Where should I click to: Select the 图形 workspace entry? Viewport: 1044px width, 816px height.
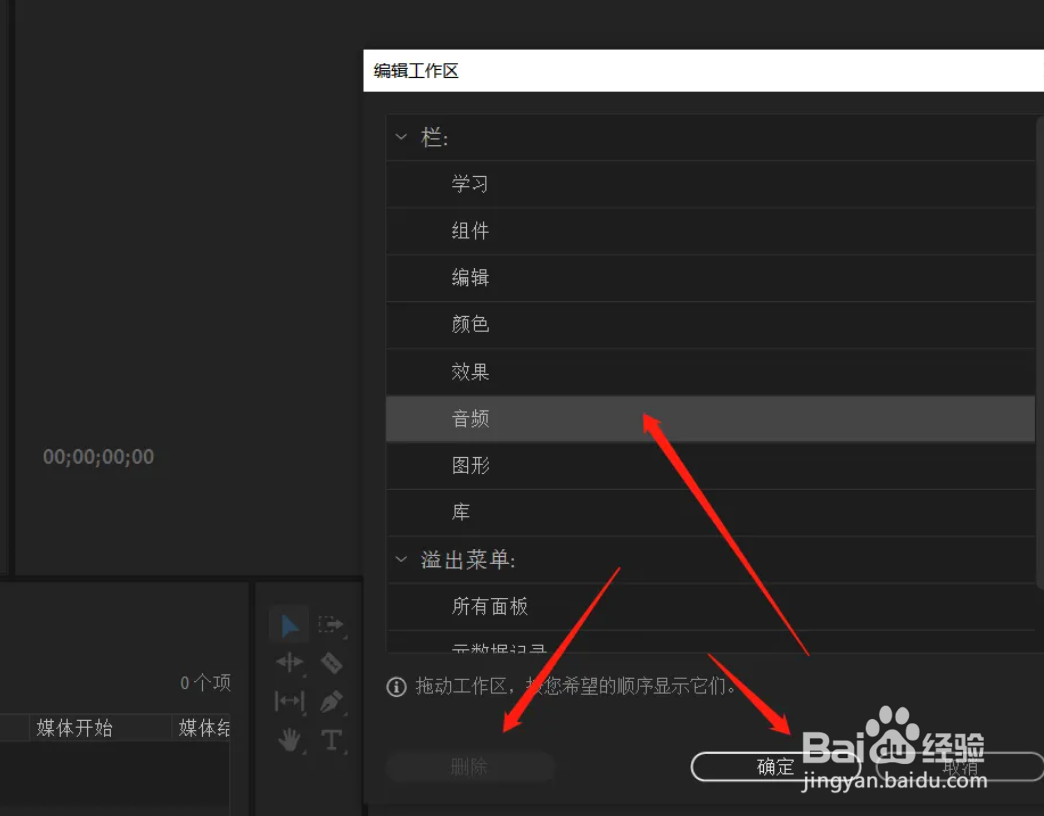[470, 465]
